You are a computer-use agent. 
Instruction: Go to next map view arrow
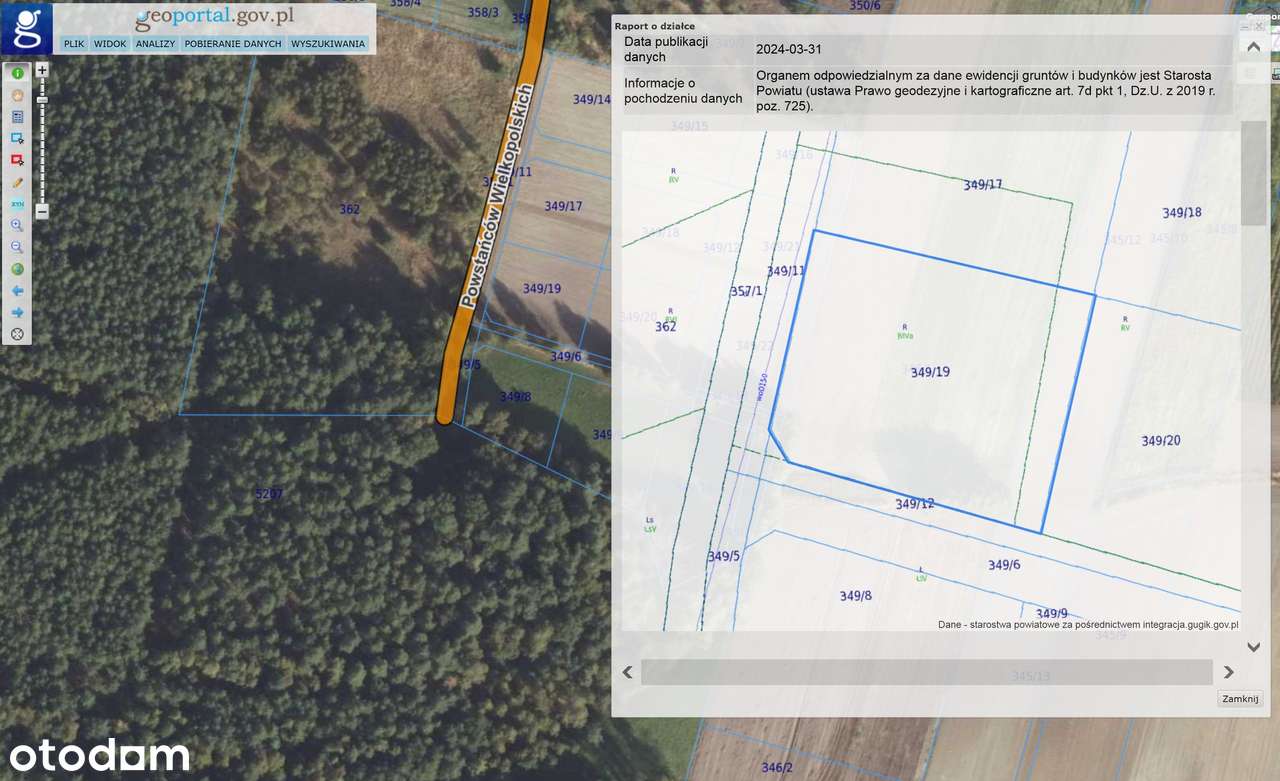coord(17,313)
